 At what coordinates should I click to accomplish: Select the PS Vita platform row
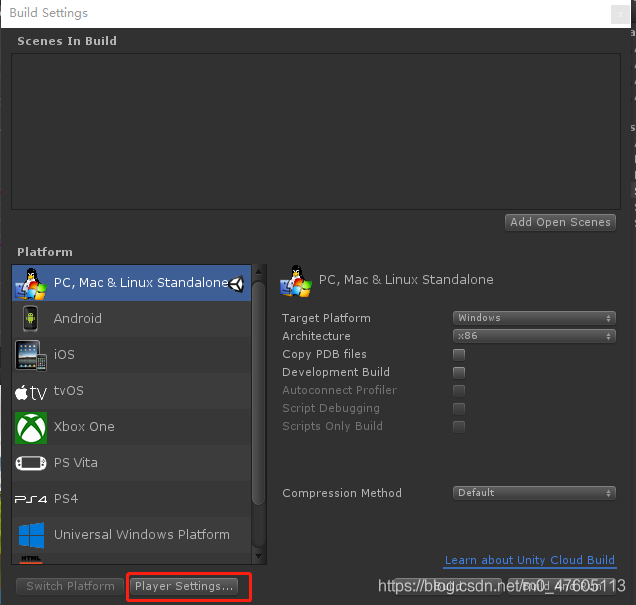click(x=131, y=463)
